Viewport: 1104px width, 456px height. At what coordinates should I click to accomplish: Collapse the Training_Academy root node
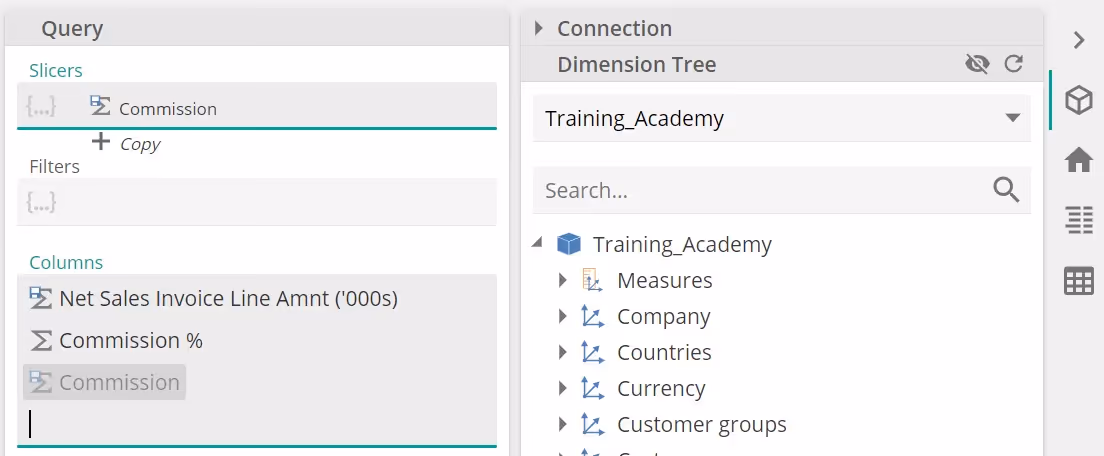(x=538, y=244)
